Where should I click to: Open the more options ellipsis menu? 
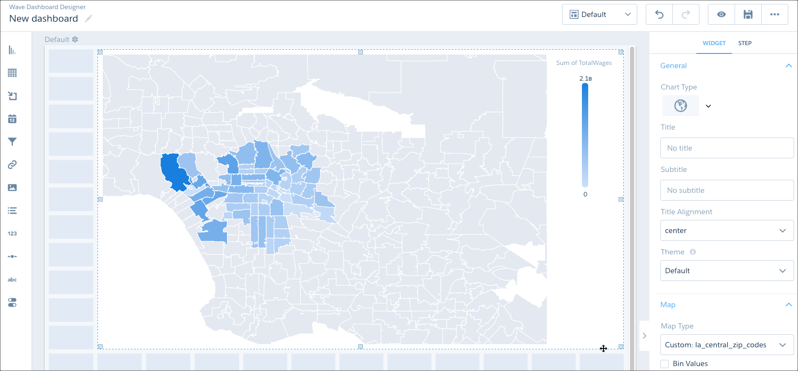[x=775, y=15]
